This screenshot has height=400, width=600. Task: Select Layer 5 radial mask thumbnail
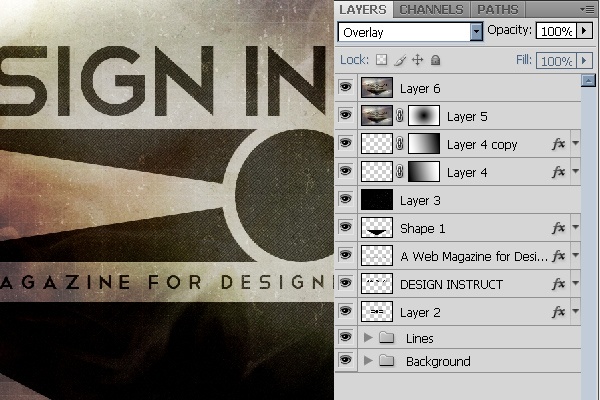424,116
